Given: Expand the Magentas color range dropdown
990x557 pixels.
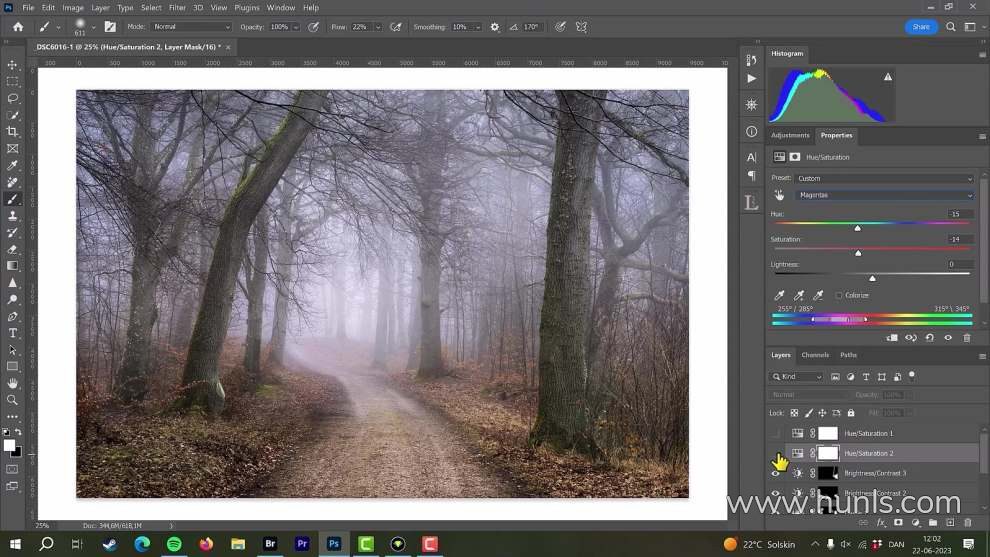Looking at the screenshot, I should pyautogui.click(x=884, y=195).
